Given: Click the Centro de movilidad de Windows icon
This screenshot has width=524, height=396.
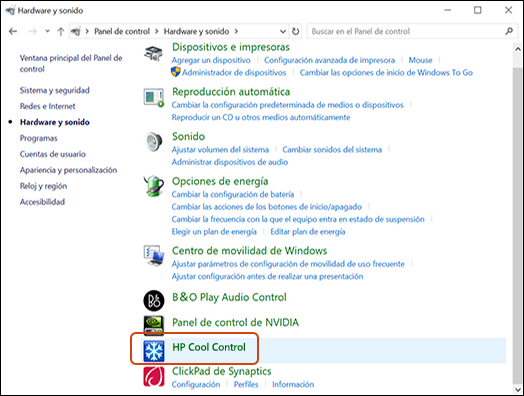Looking at the screenshot, I should 154,256.
